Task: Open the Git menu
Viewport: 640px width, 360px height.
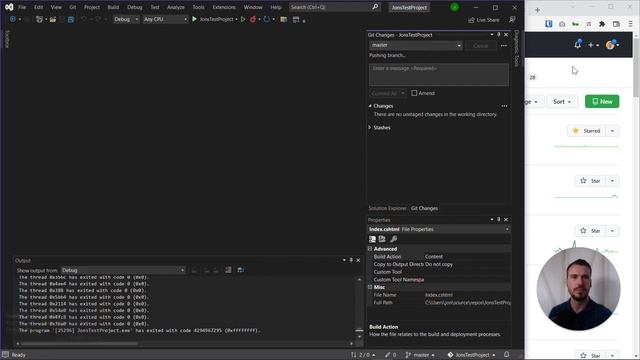Action: (x=72, y=7)
